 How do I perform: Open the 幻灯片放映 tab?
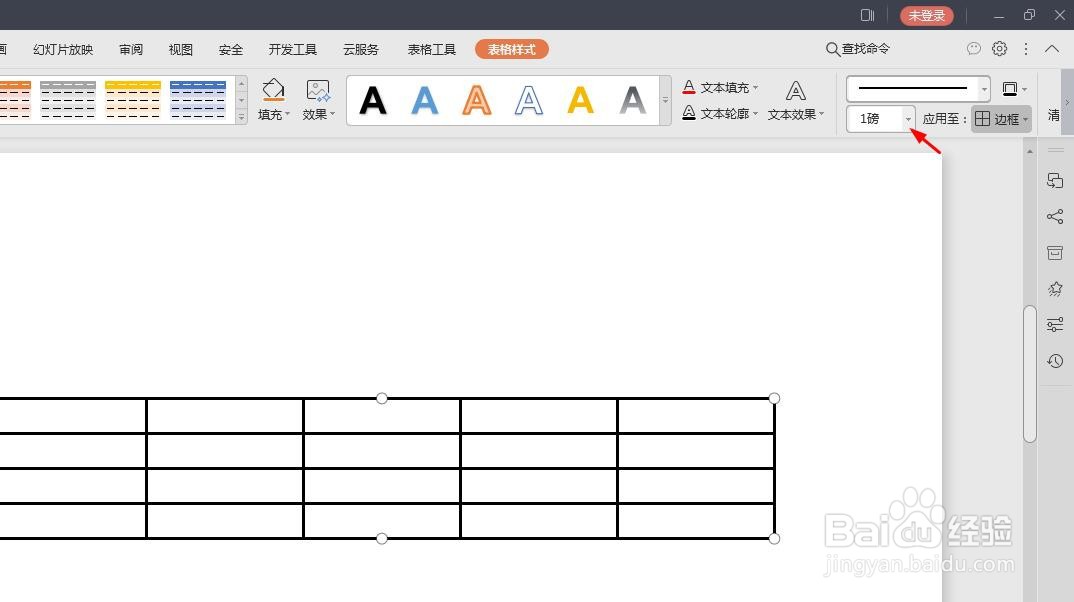click(x=63, y=49)
